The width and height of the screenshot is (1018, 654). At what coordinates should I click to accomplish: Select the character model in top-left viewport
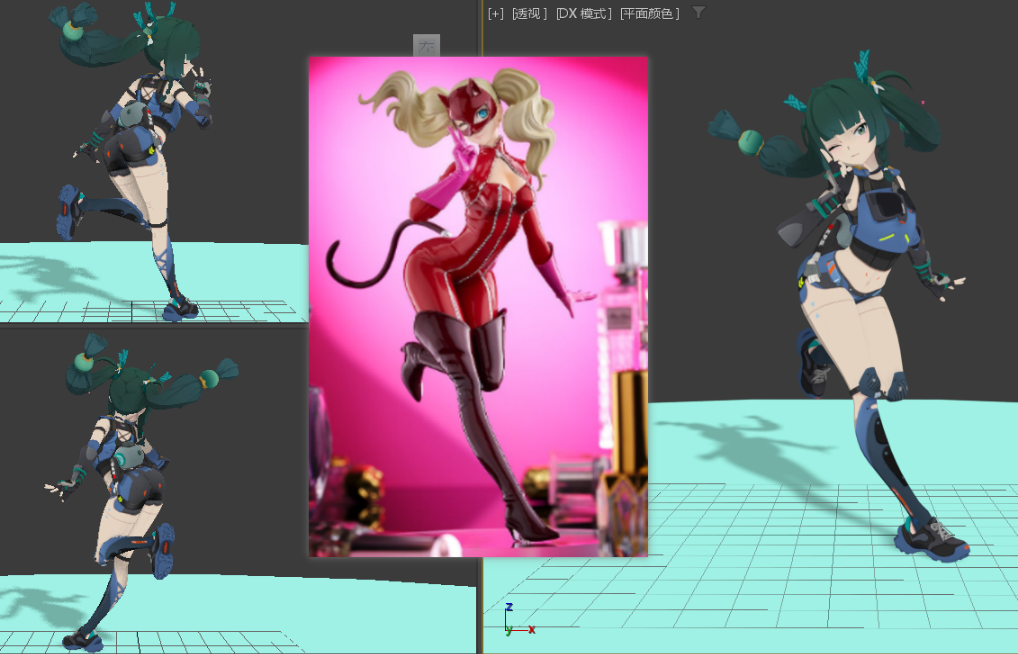[133, 159]
